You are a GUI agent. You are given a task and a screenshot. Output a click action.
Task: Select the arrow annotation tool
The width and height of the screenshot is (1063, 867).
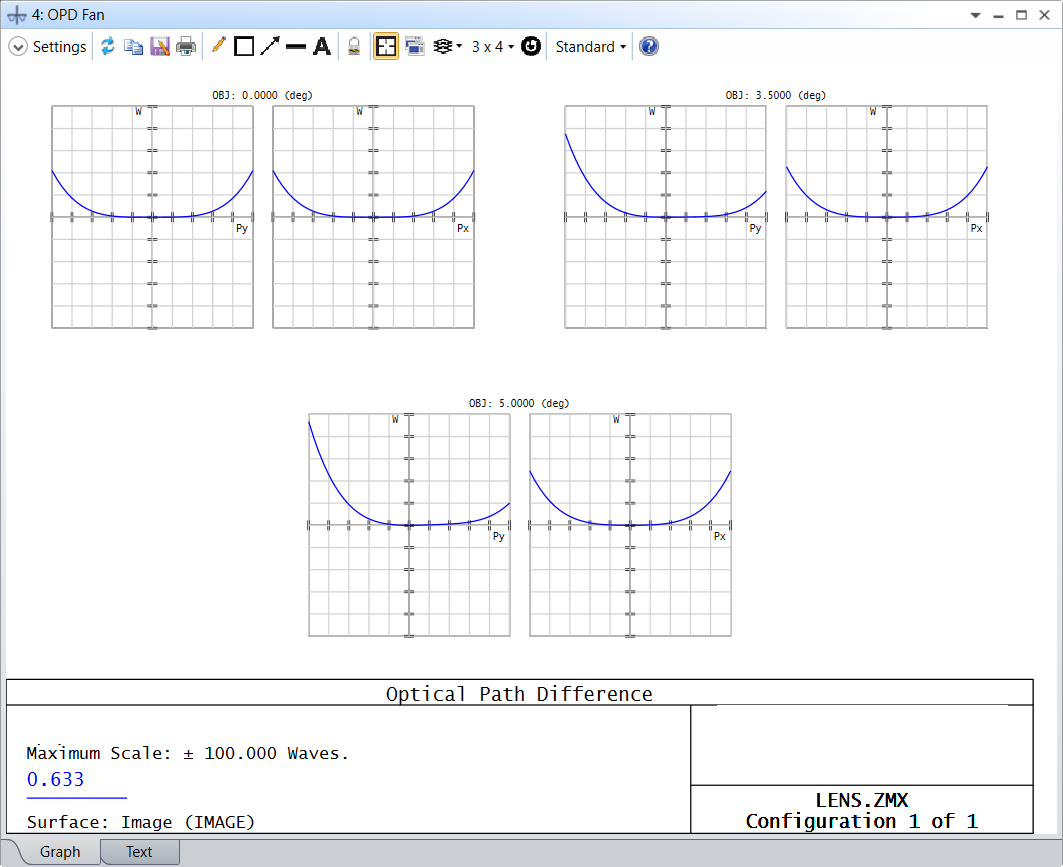(268, 46)
